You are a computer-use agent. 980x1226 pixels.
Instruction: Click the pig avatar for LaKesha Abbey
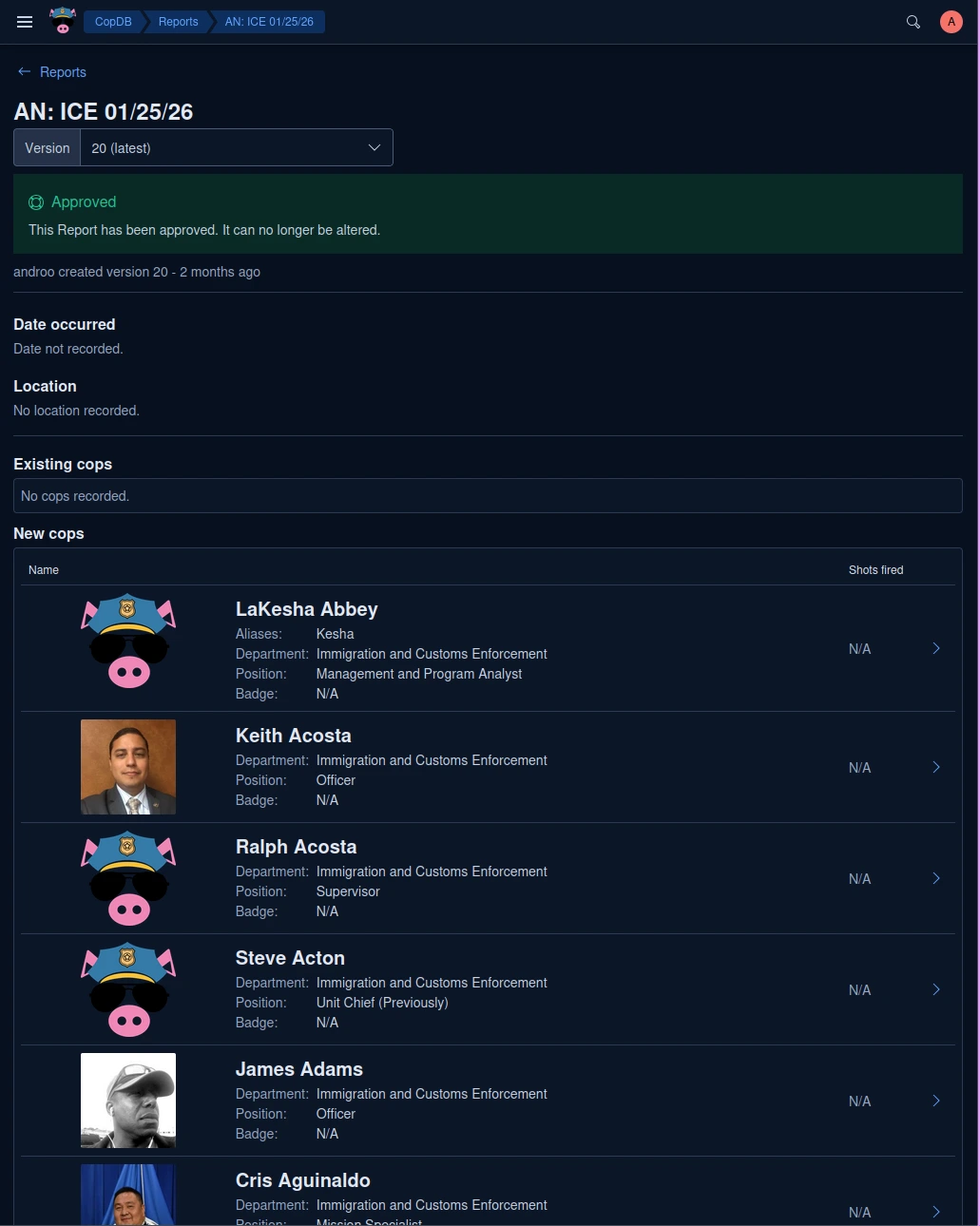click(127, 642)
